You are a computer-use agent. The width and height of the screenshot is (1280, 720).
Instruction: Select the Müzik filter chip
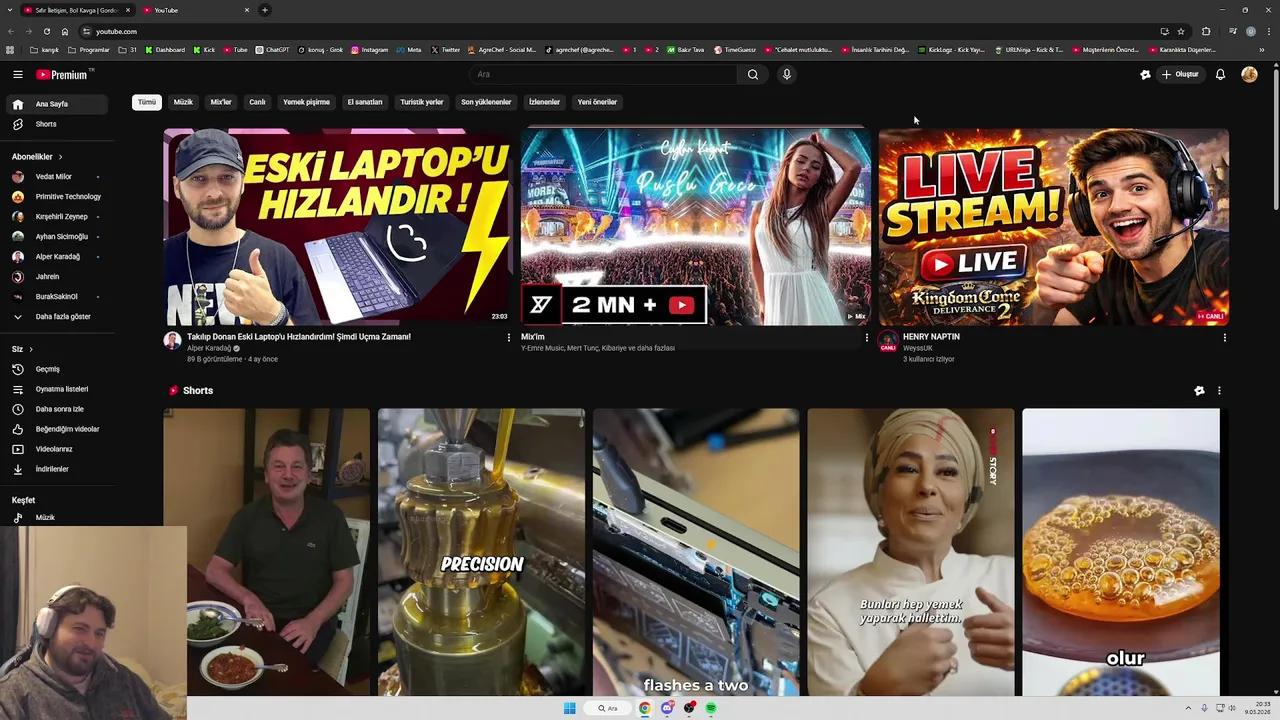click(x=183, y=102)
